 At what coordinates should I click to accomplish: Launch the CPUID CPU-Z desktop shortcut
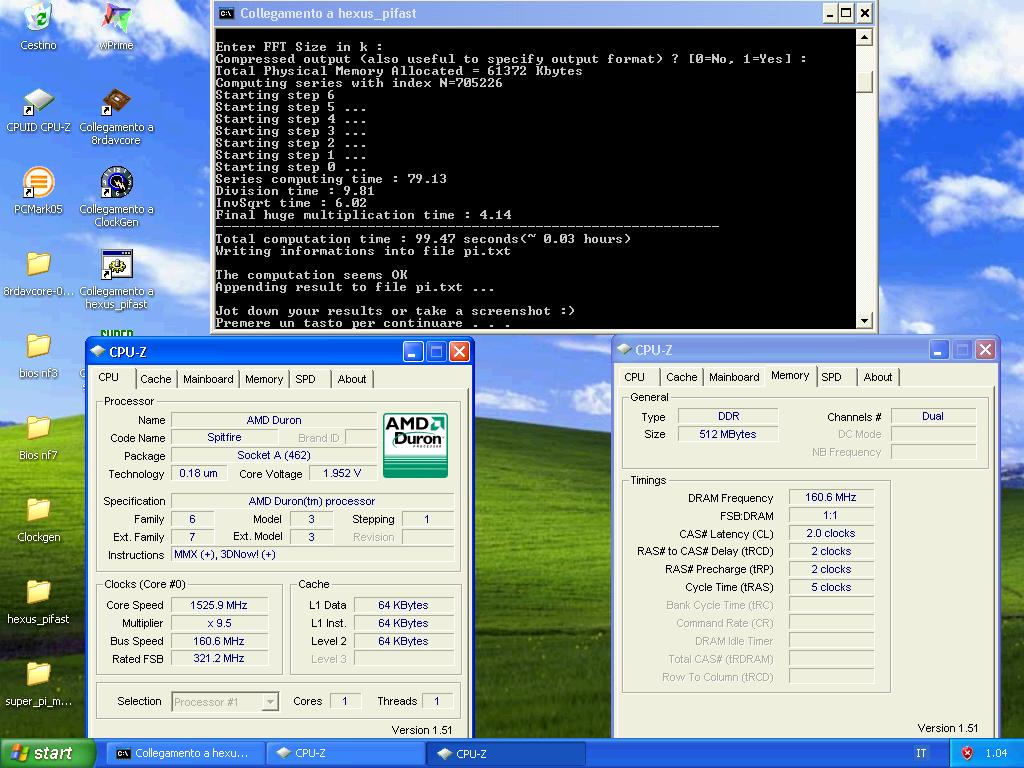pos(38,110)
